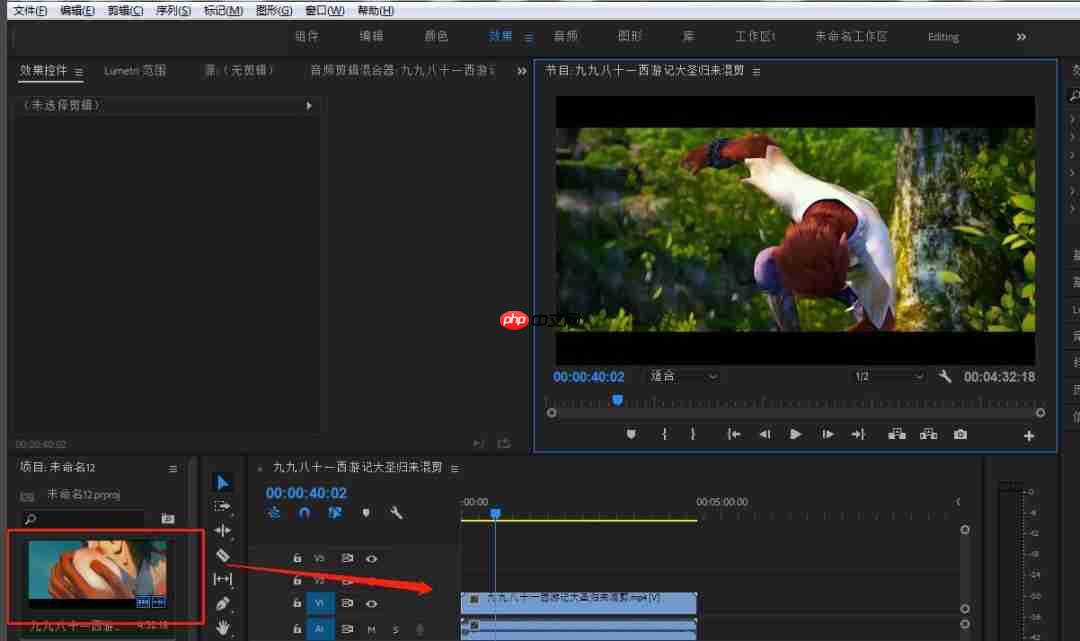Click the Mark In brace icon

(x=666, y=433)
